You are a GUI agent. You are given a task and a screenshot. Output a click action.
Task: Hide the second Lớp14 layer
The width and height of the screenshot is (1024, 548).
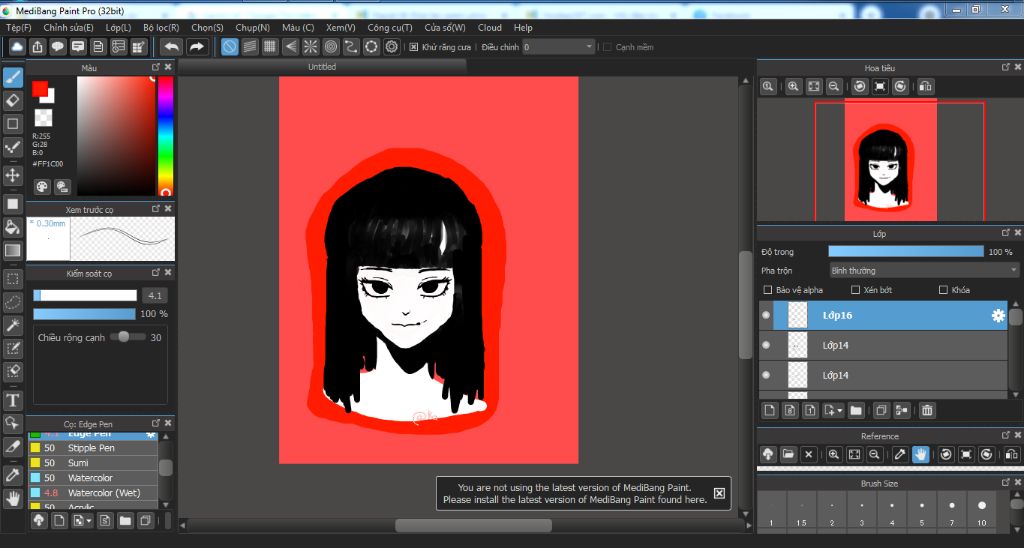766,375
